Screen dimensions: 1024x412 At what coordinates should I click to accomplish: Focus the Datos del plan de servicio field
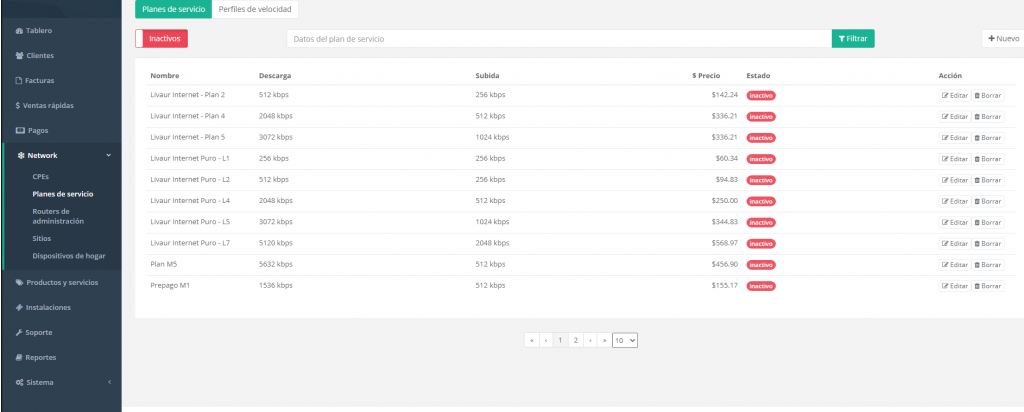pyautogui.click(x=559, y=39)
